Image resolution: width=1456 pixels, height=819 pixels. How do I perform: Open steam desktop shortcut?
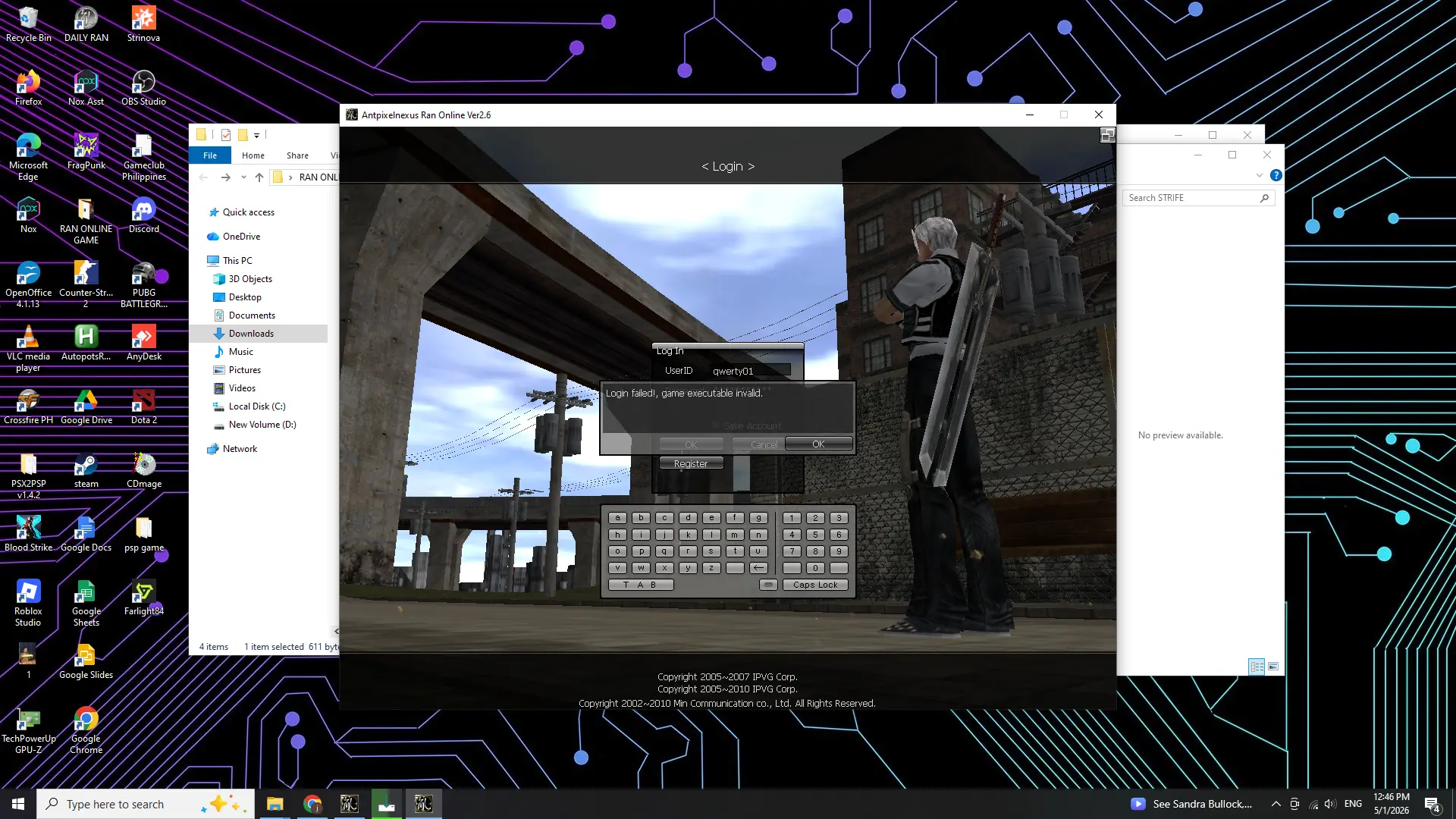(86, 469)
